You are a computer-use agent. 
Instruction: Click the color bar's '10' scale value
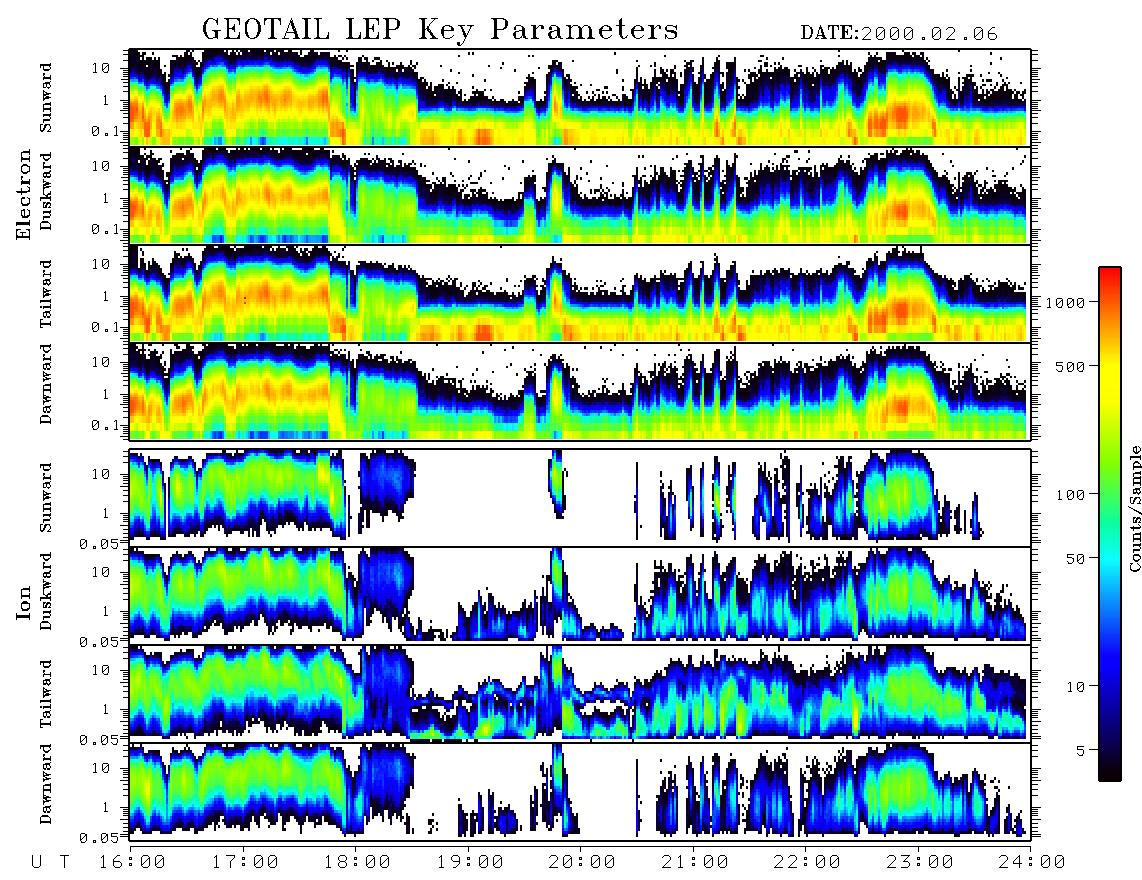point(1075,686)
